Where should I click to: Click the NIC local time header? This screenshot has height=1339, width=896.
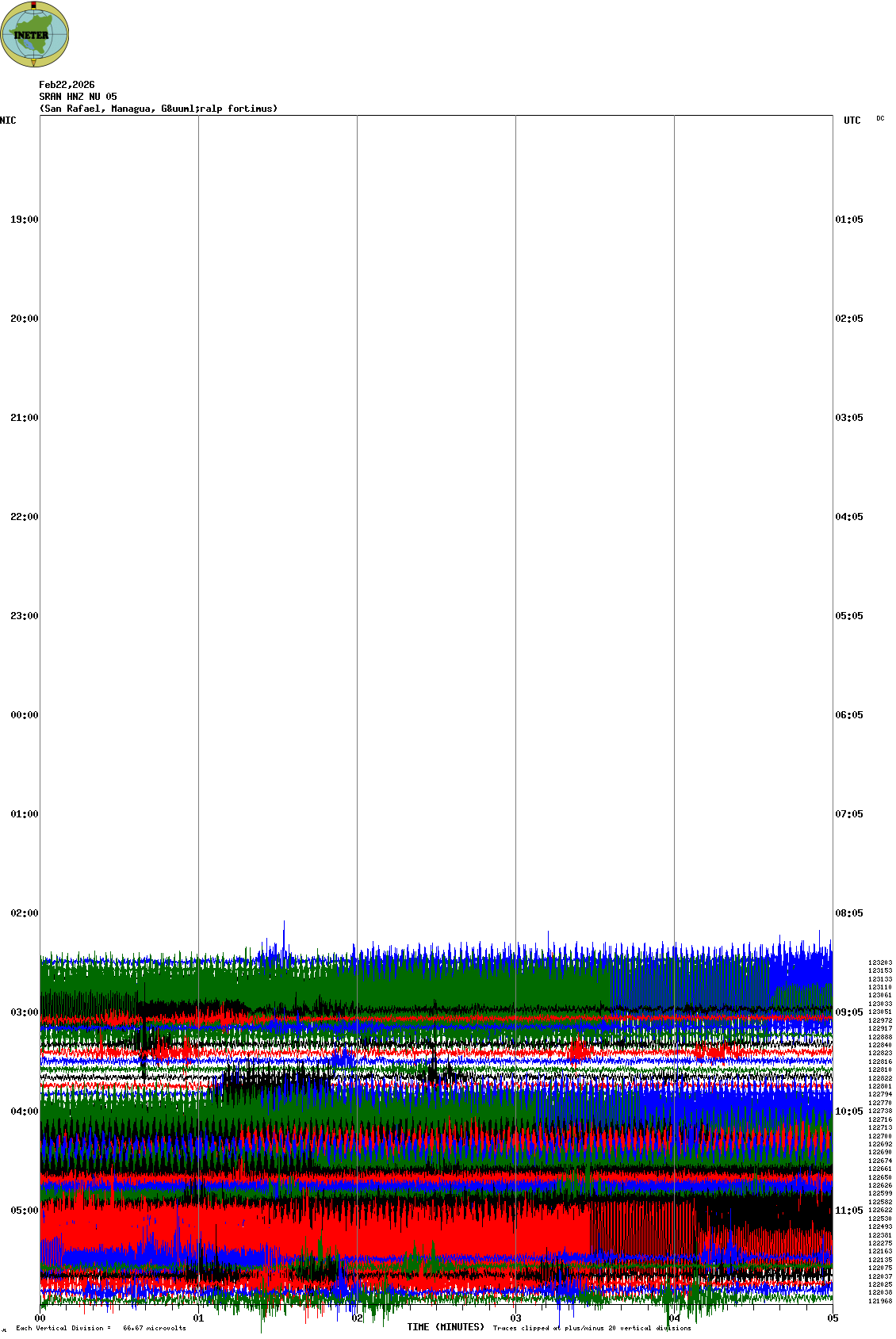pyautogui.click(x=8, y=121)
